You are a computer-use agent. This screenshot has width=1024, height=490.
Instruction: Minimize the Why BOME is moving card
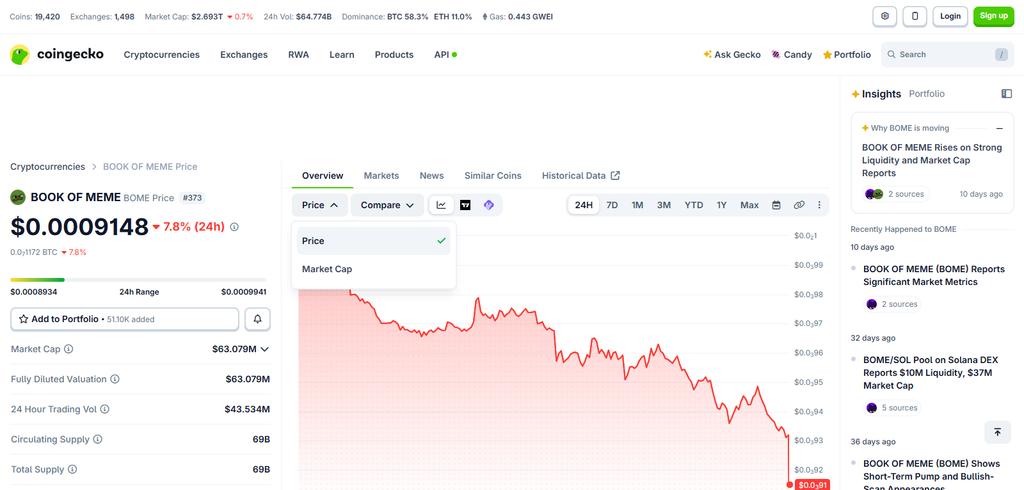point(999,129)
